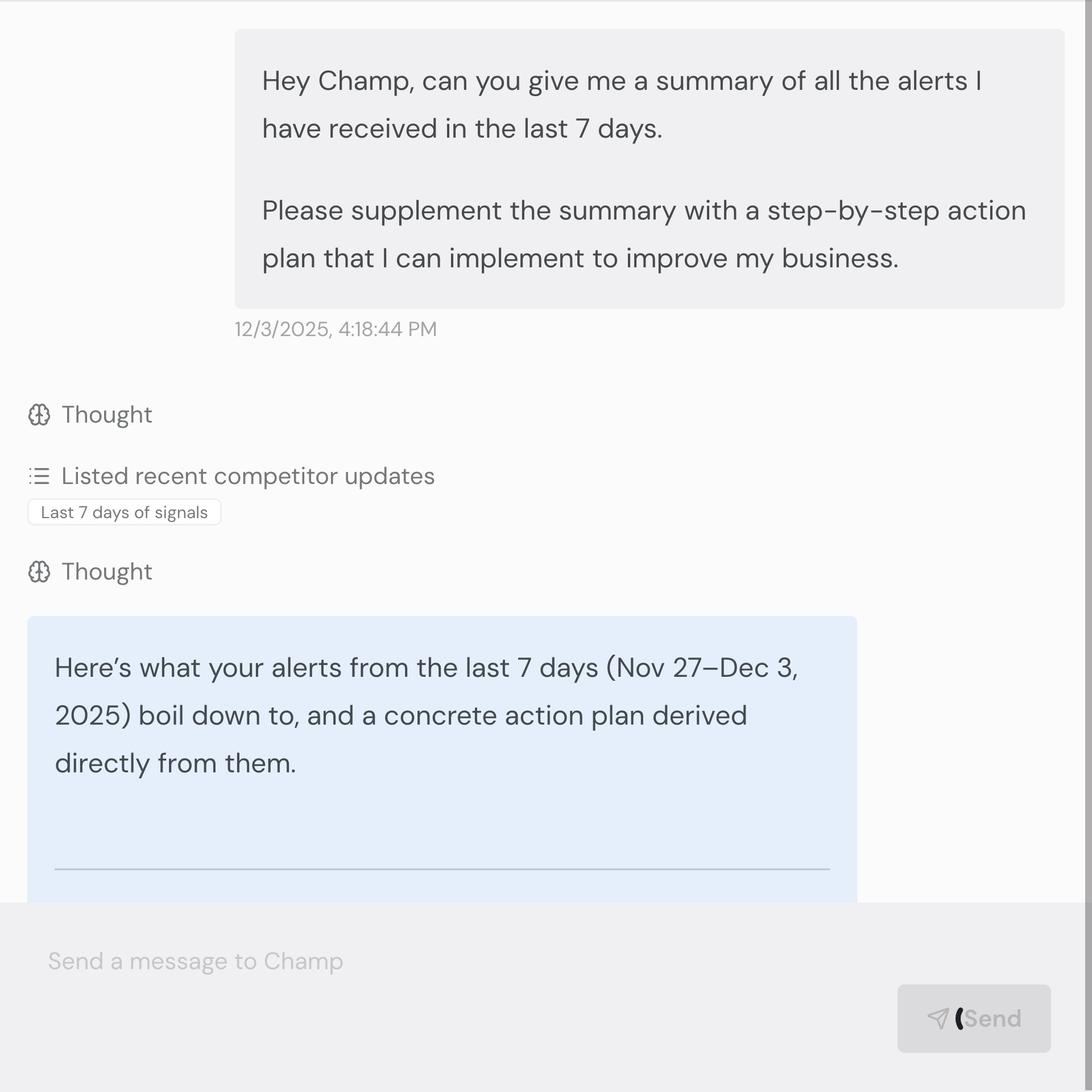Click the brain icon beside the first Thought

(x=39, y=415)
